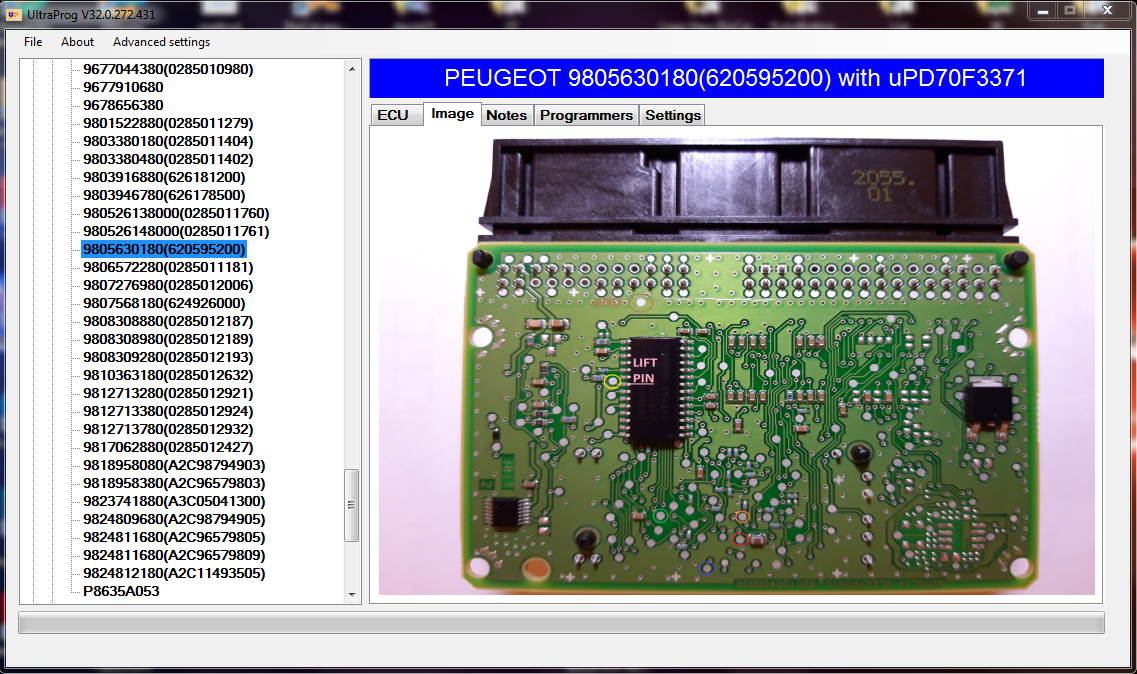The height and width of the screenshot is (674, 1137).
Task: Select tree item 9808309280(0285012193)
Action: [x=168, y=357]
